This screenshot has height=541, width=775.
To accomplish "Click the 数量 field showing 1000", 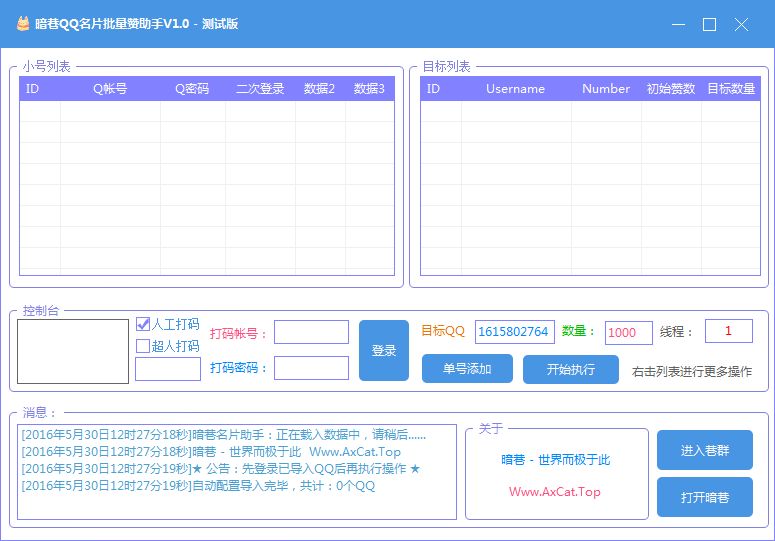I will (629, 333).
